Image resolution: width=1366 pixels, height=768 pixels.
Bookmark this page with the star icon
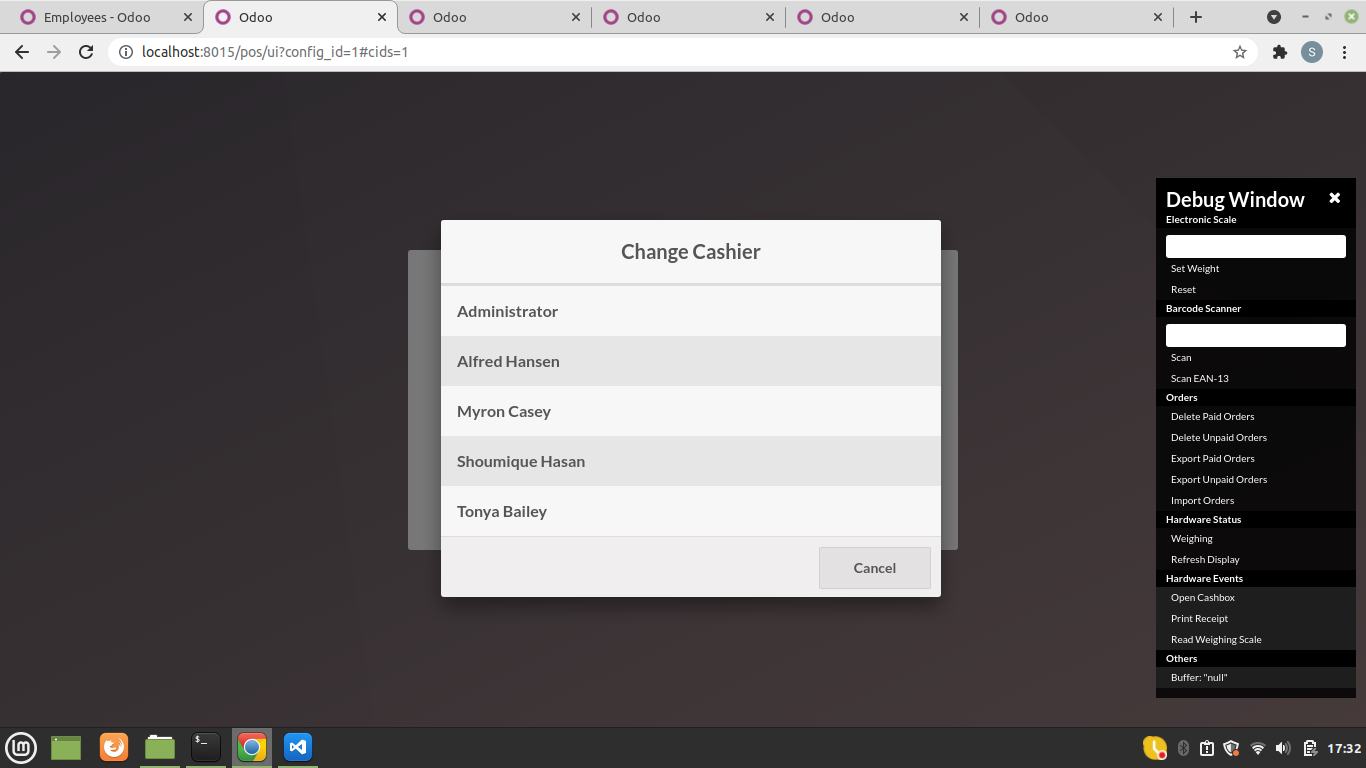click(x=1239, y=51)
